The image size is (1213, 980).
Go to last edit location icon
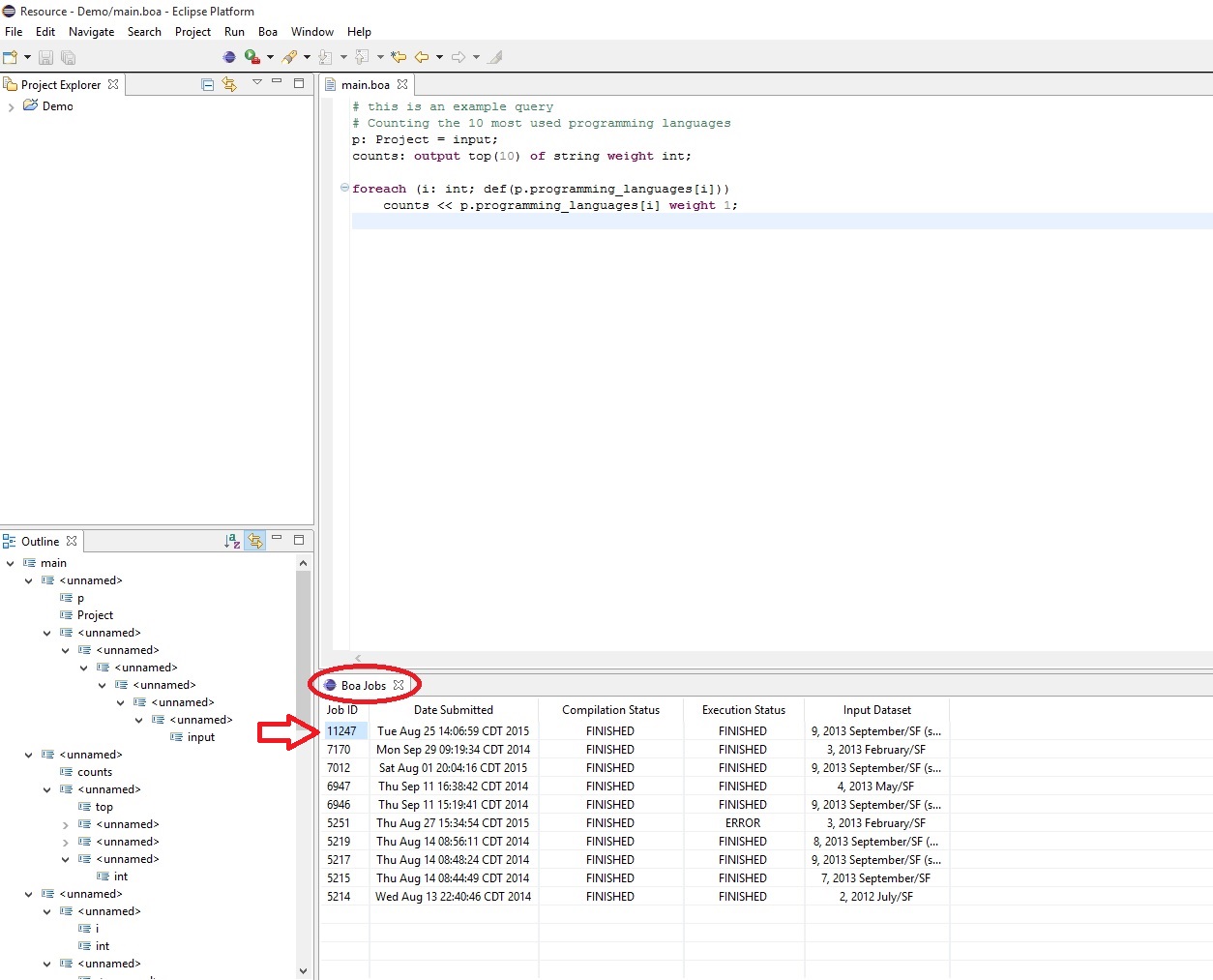399,57
